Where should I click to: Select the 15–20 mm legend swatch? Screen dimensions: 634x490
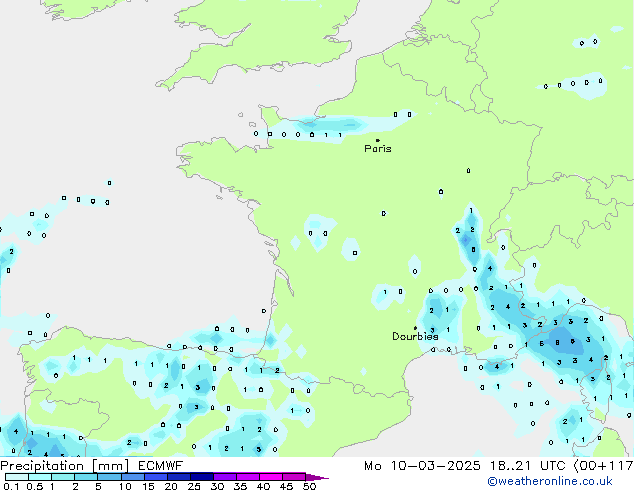click(x=155, y=477)
